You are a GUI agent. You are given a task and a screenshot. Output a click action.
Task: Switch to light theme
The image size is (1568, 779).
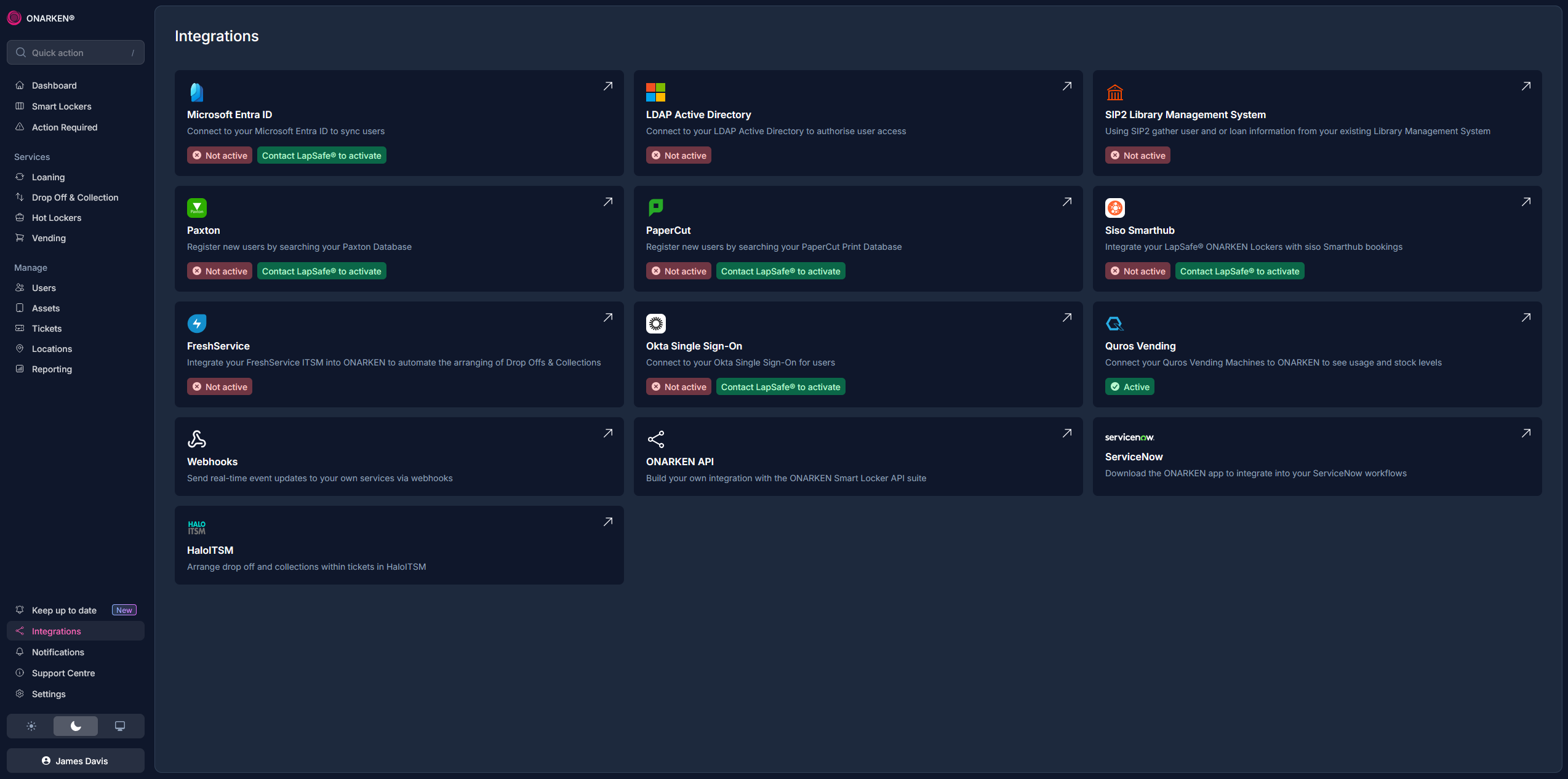31,726
